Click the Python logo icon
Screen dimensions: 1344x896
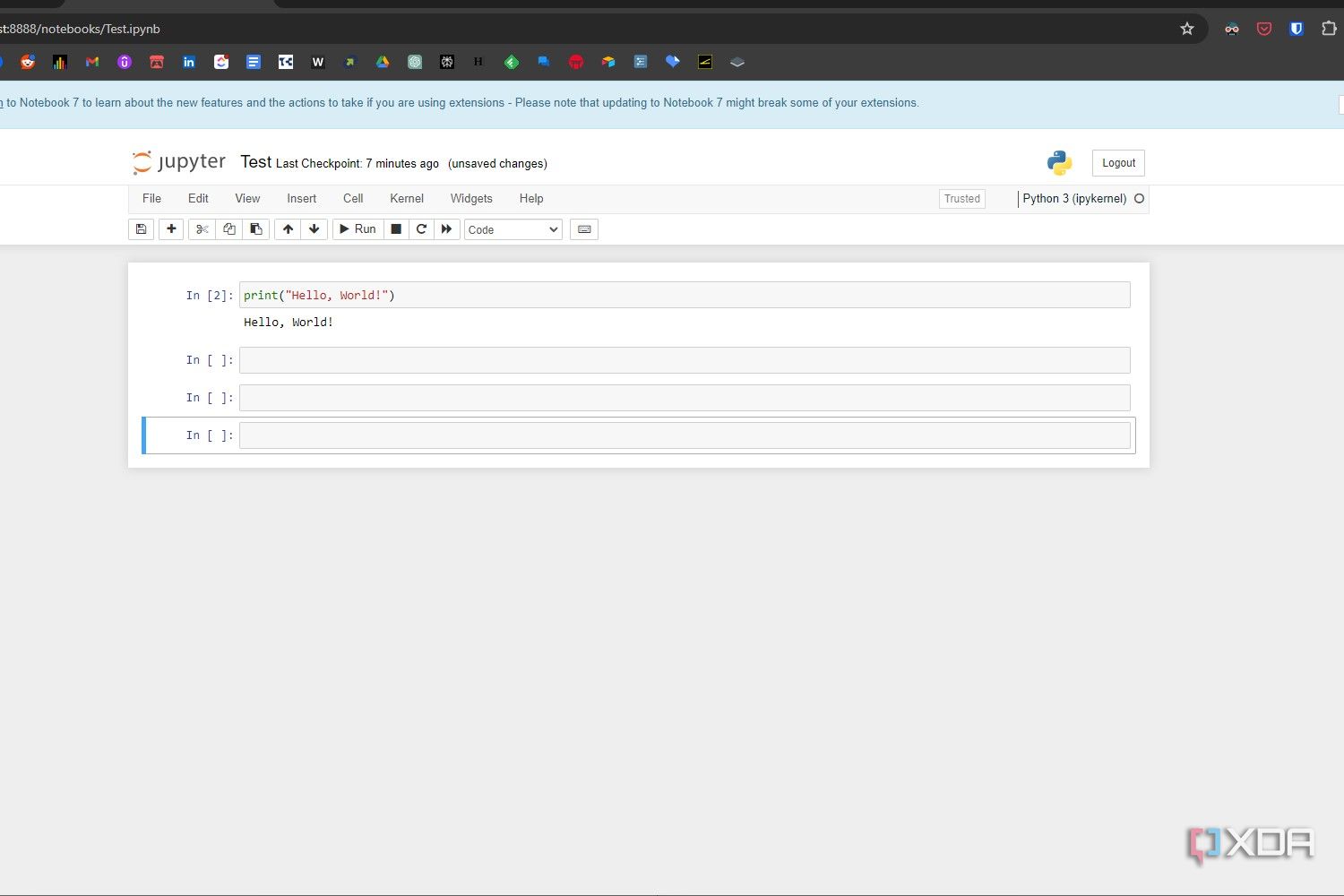(x=1060, y=163)
